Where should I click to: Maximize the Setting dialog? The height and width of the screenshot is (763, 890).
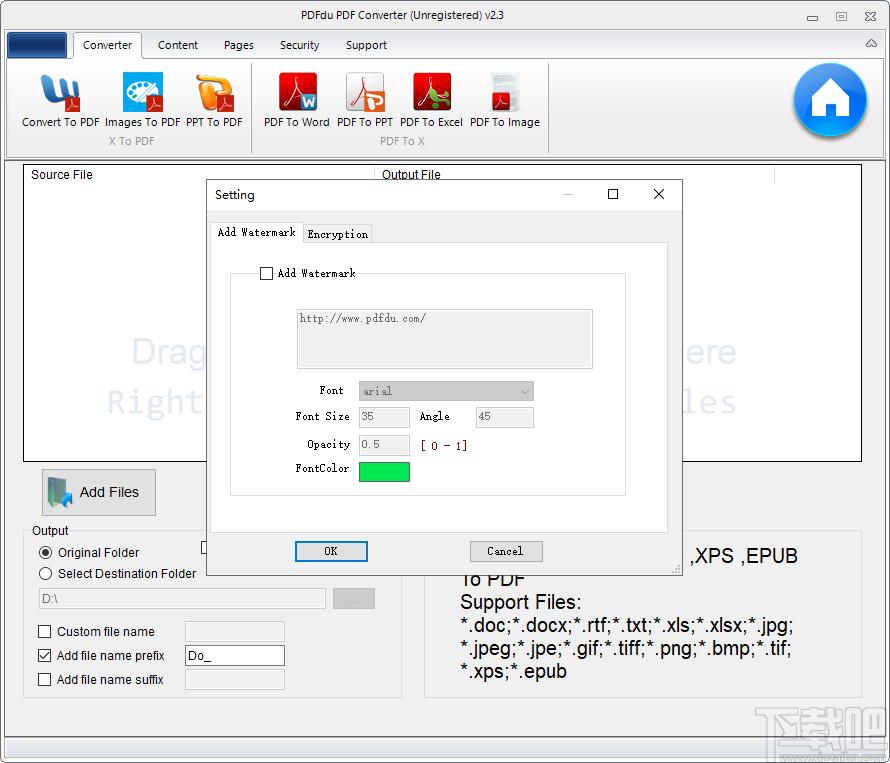tap(612, 194)
